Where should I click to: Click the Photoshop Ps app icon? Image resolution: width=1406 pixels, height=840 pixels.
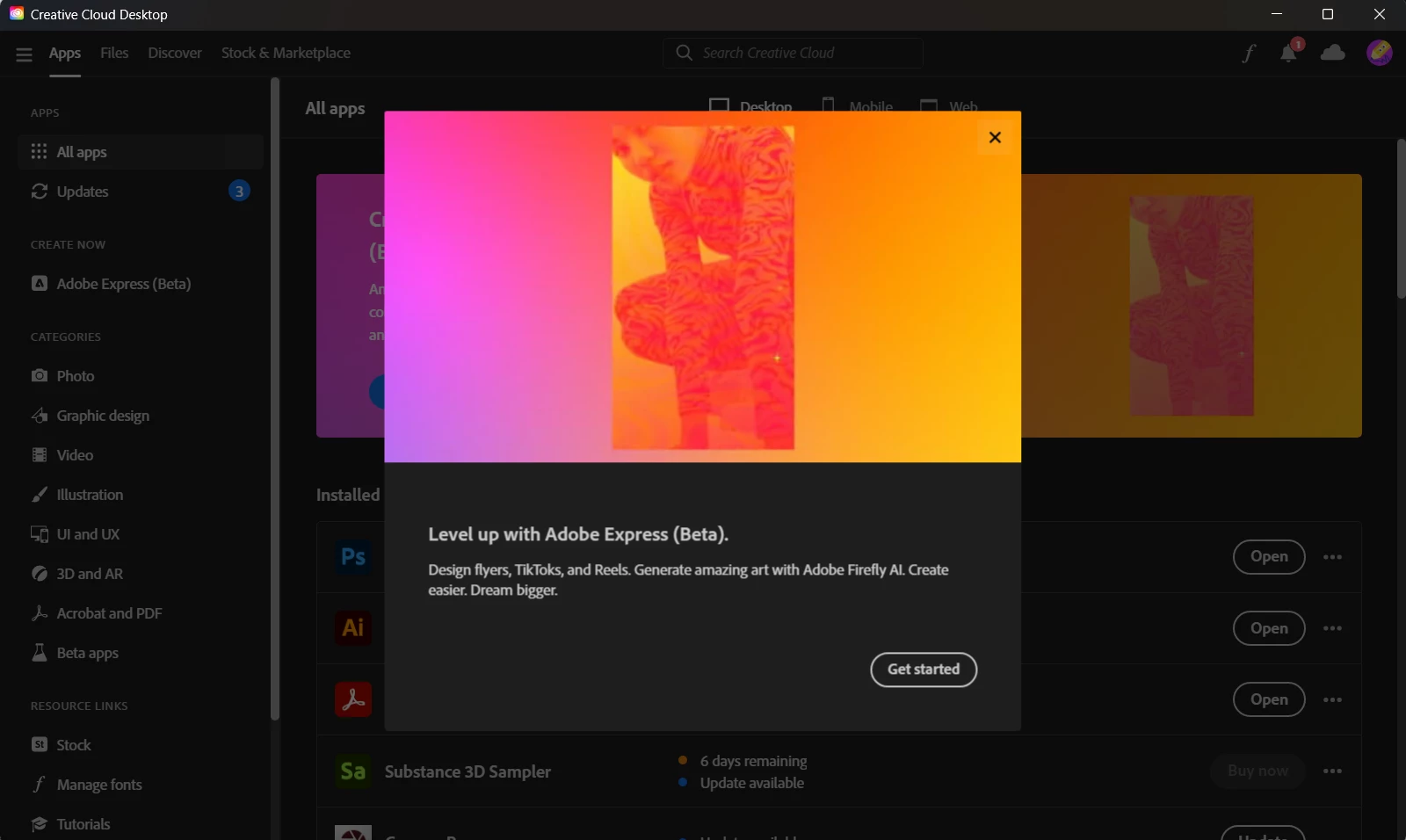(353, 557)
